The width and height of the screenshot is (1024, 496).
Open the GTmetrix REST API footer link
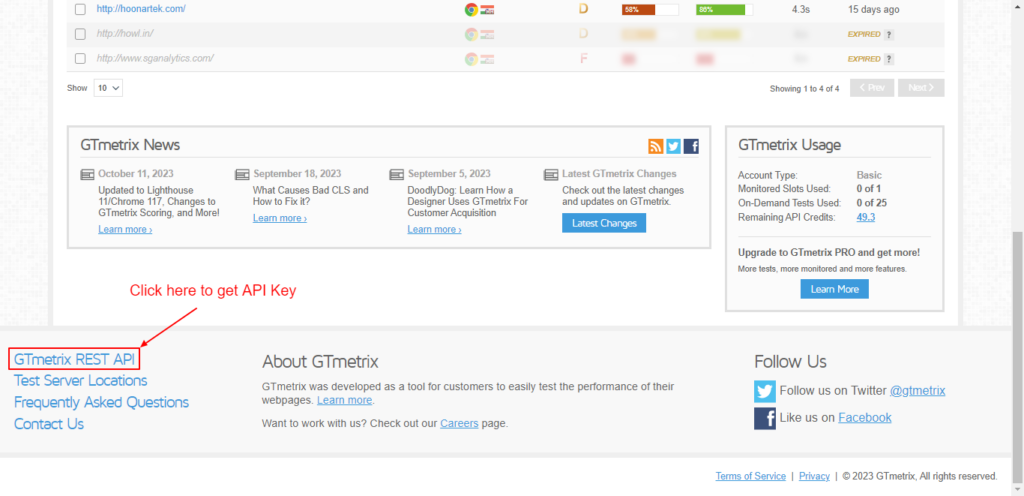pos(74,358)
